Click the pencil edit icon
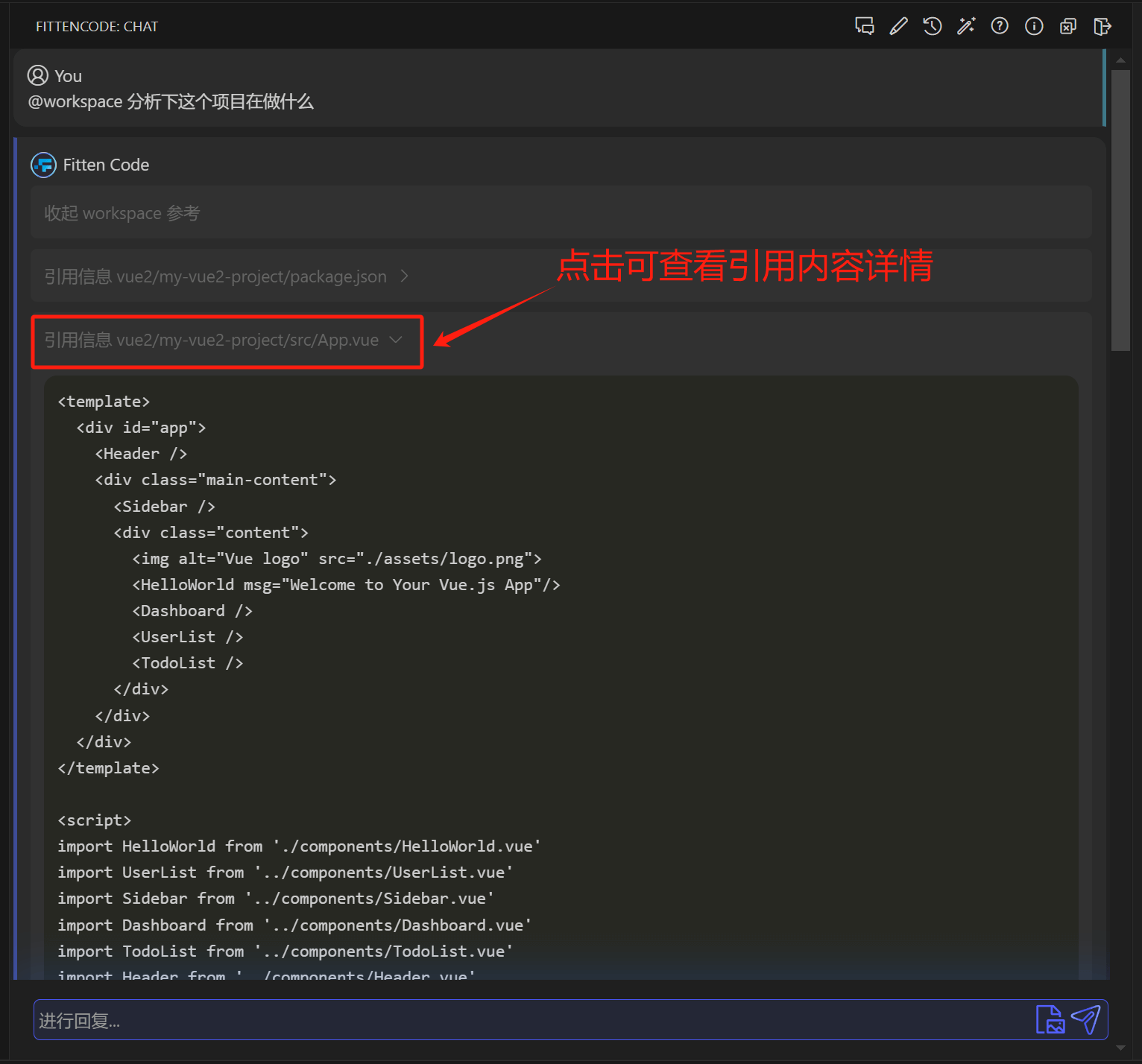 coord(898,26)
